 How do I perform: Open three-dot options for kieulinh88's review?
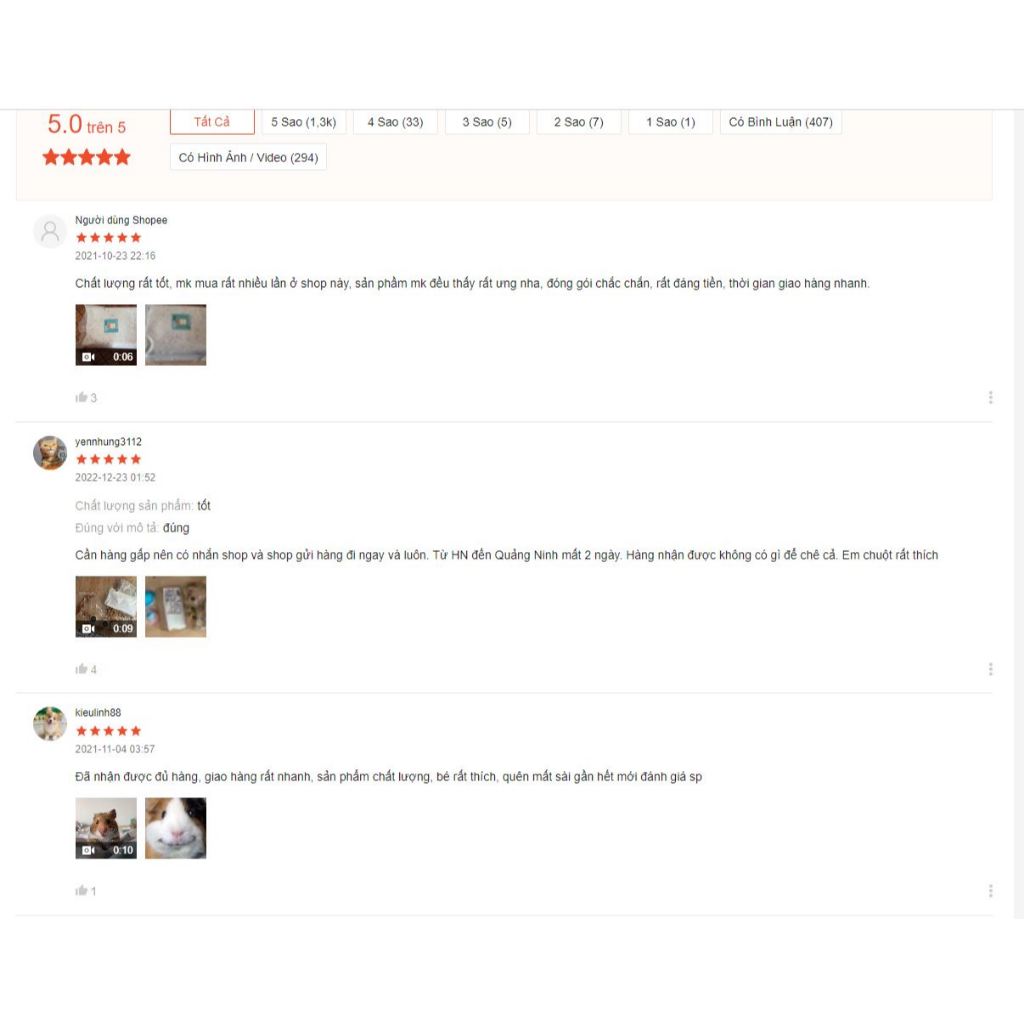point(991,890)
